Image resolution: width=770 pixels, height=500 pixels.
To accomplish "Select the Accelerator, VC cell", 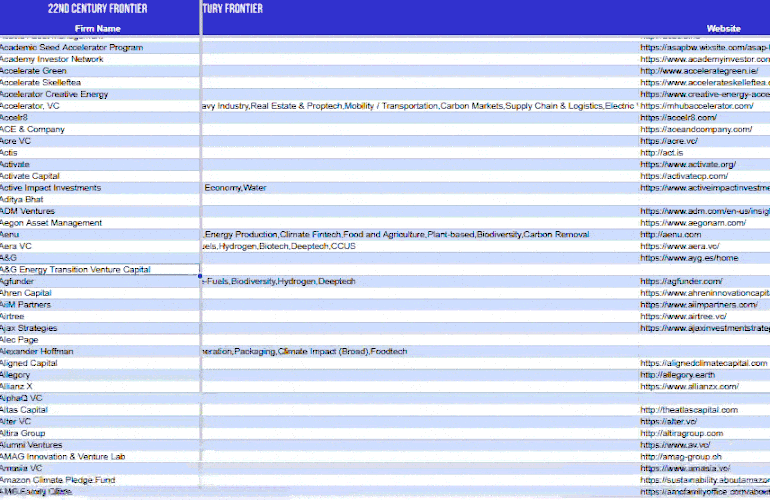I will [x=100, y=106].
